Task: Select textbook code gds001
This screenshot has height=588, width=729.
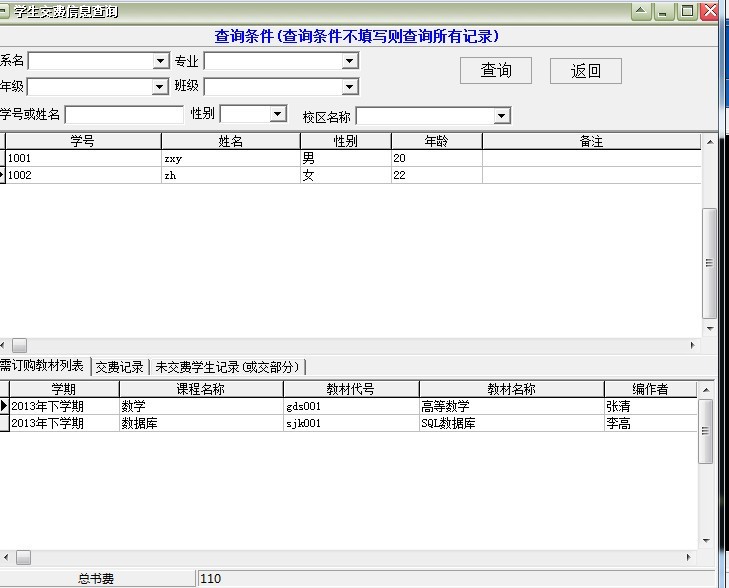Action: coord(351,406)
